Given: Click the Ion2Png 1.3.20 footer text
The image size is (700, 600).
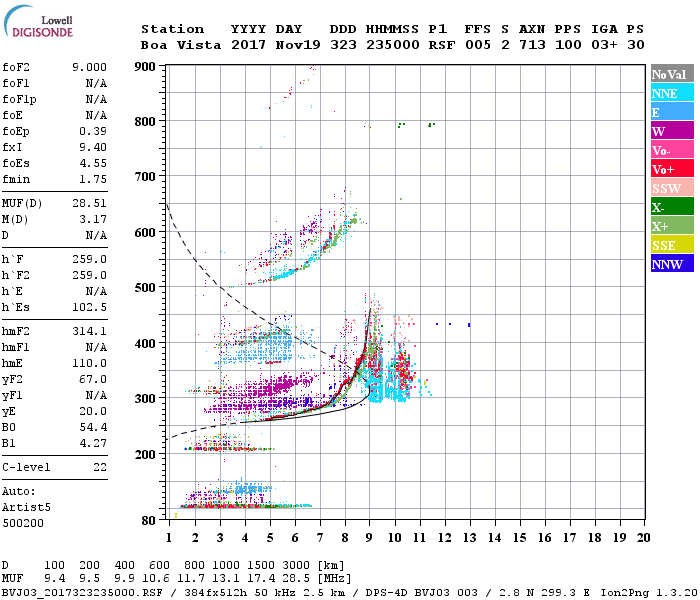Looking at the screenshot, I should (x=649, y=593).
